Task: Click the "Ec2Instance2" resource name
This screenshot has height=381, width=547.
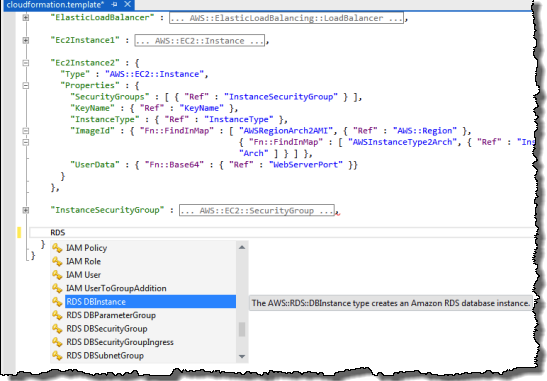Action: point(85,63)
